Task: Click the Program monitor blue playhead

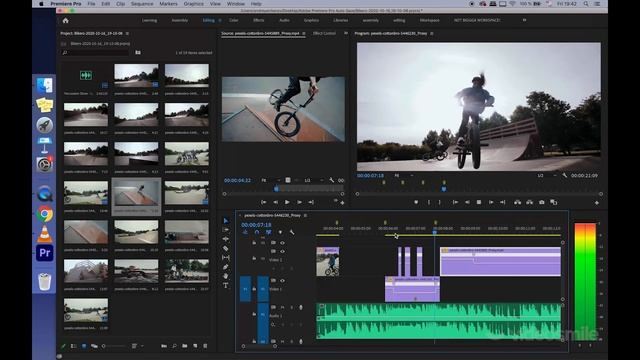Action: [444, 189]
